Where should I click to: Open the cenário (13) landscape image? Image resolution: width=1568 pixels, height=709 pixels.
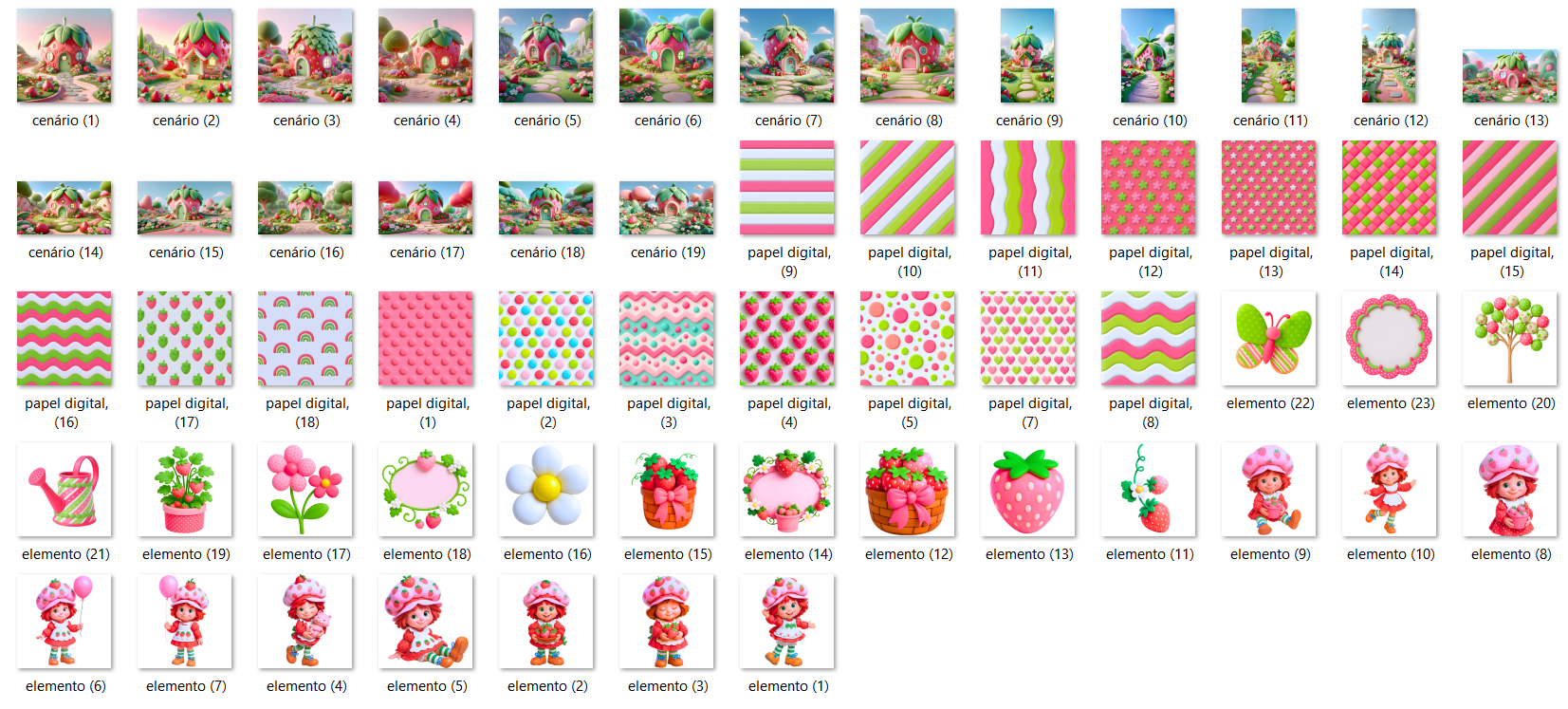pos(1510,76)
